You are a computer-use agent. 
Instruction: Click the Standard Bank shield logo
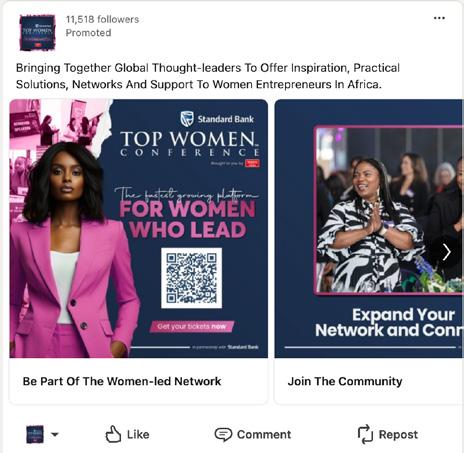pyautogui.click(x=187, y=119)
